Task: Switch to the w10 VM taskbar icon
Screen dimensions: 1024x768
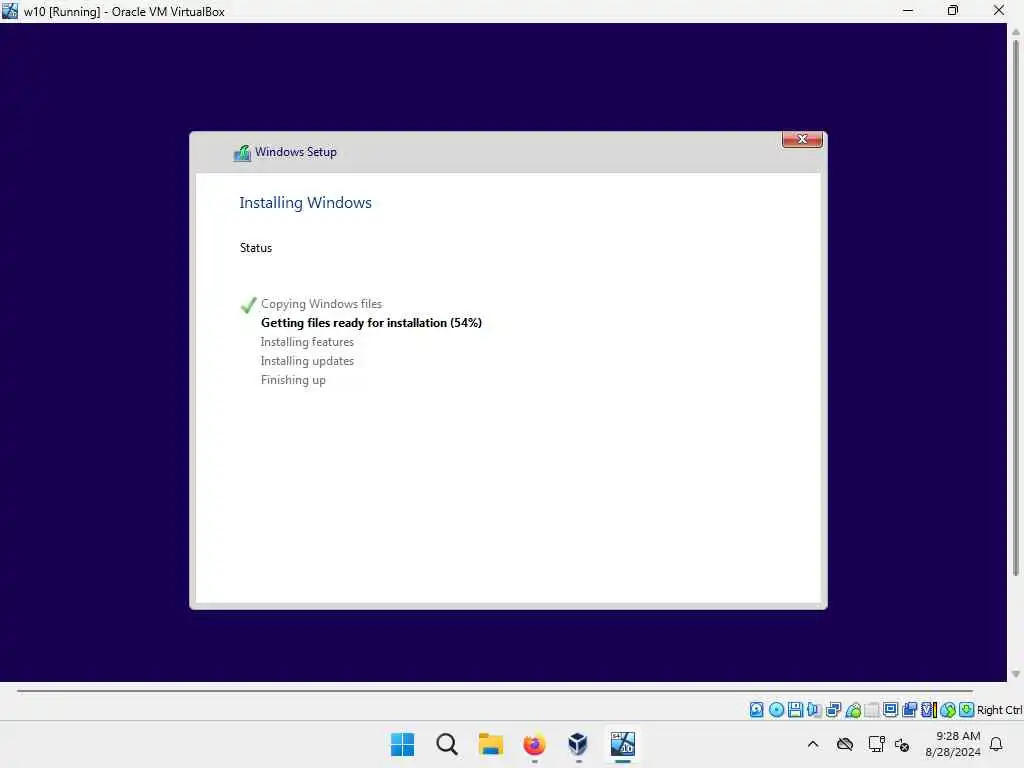Action: [622, 744]
